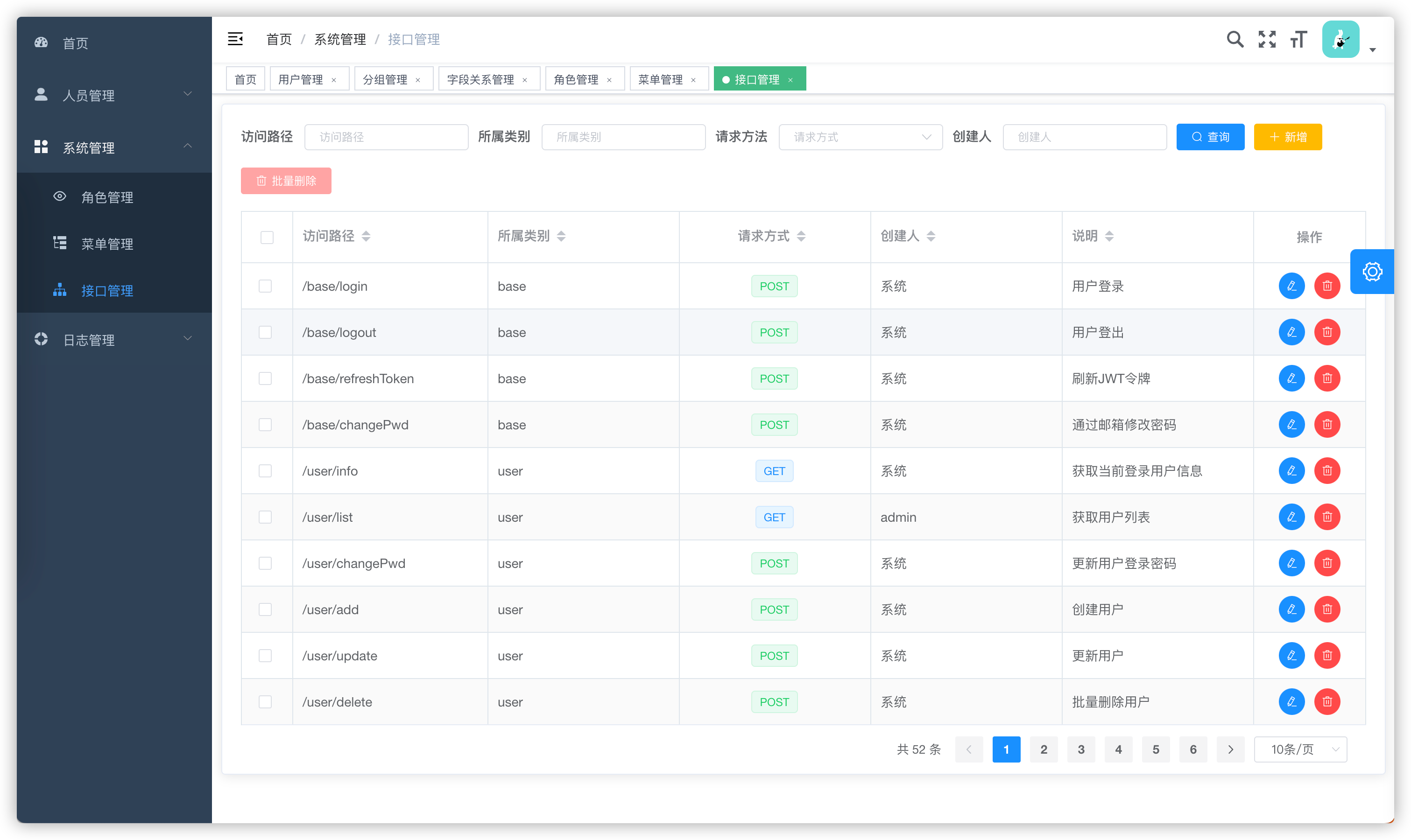Delete the /user/delete row
Viewport: 1411px width, 840px height.
pos(1326,702)
